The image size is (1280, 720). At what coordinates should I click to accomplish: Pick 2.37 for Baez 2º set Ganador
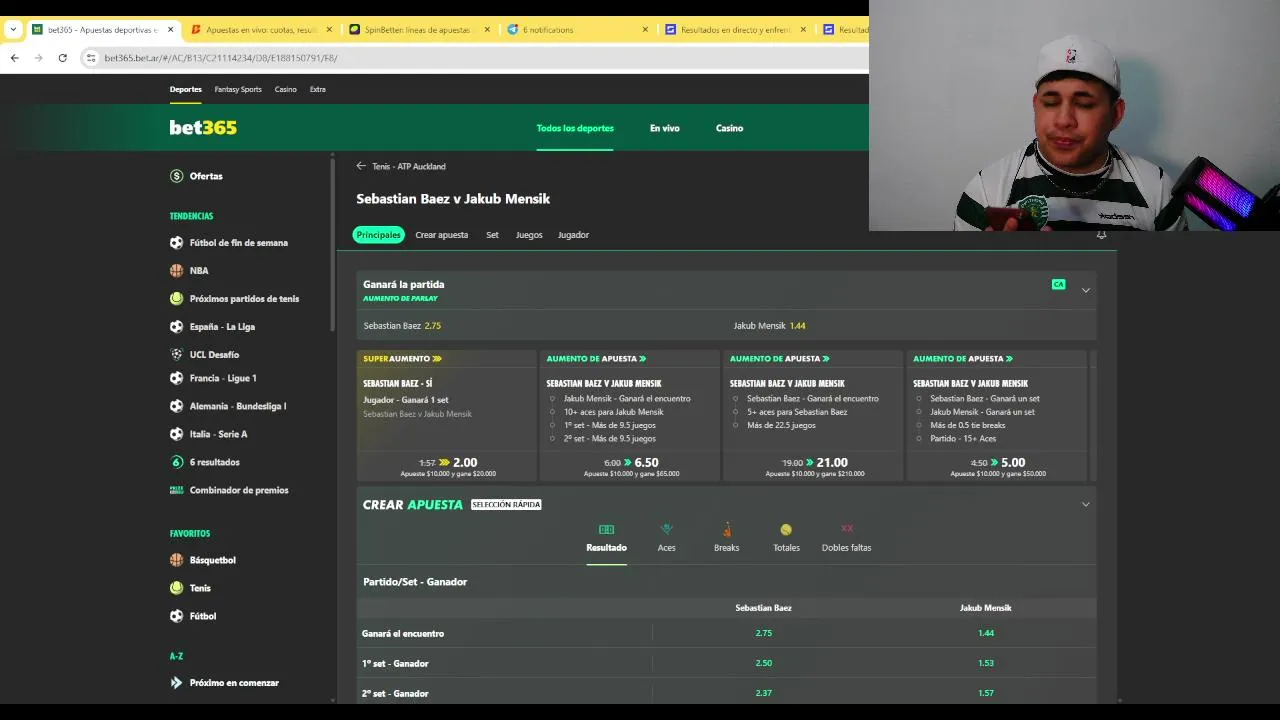[x=764, y=693]
